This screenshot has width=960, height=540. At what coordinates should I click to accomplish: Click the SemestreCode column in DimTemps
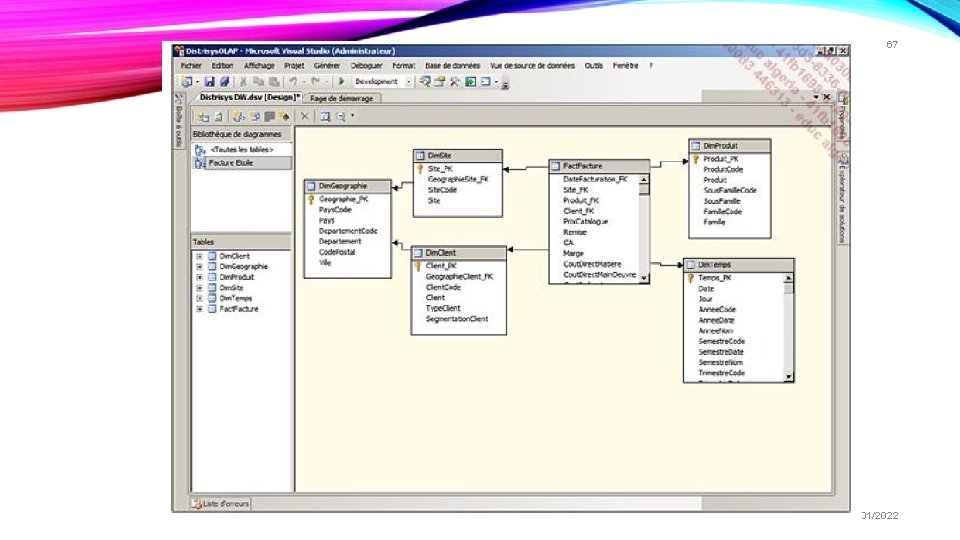(x=721, y=342)
